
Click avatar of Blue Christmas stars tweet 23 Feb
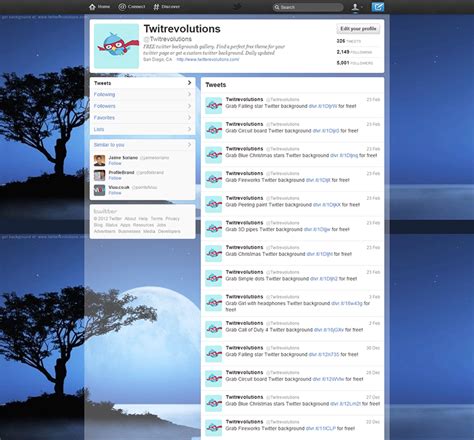click(213, 155)
